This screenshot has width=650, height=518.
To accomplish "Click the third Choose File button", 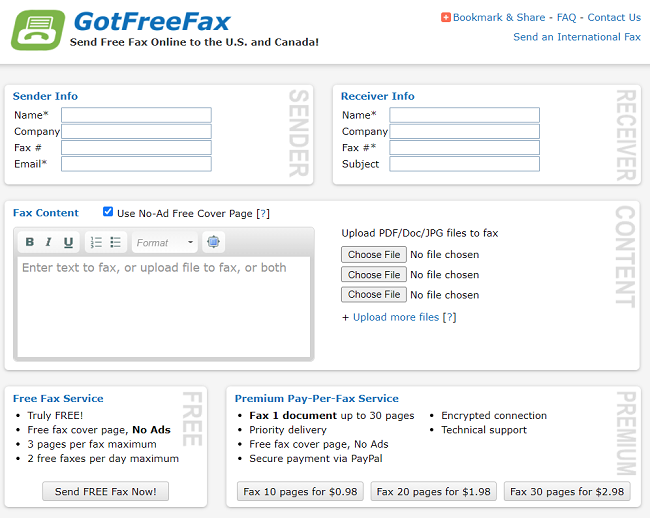I will pos(374,295).
